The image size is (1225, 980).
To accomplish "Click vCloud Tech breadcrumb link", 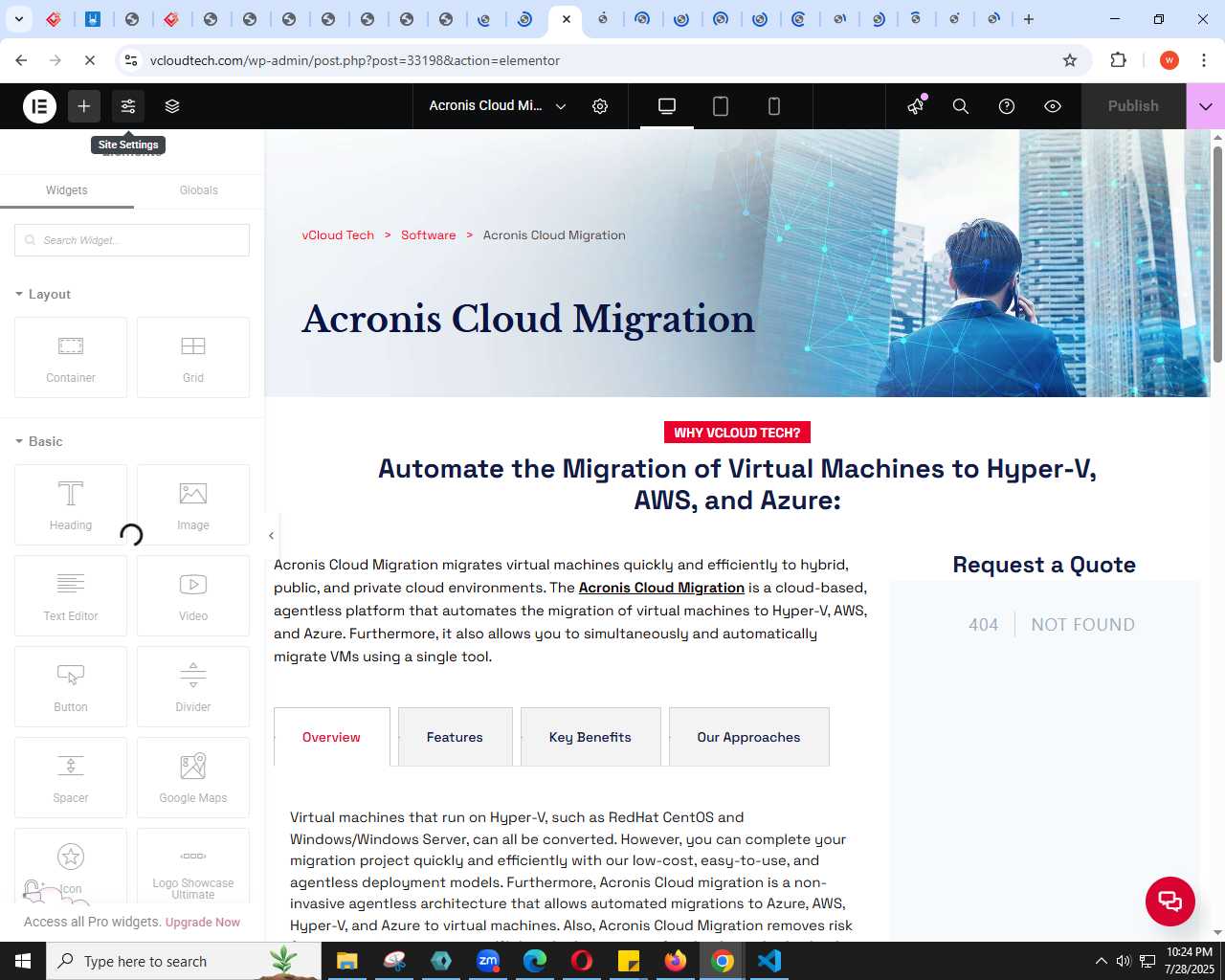I will point(338,235).
